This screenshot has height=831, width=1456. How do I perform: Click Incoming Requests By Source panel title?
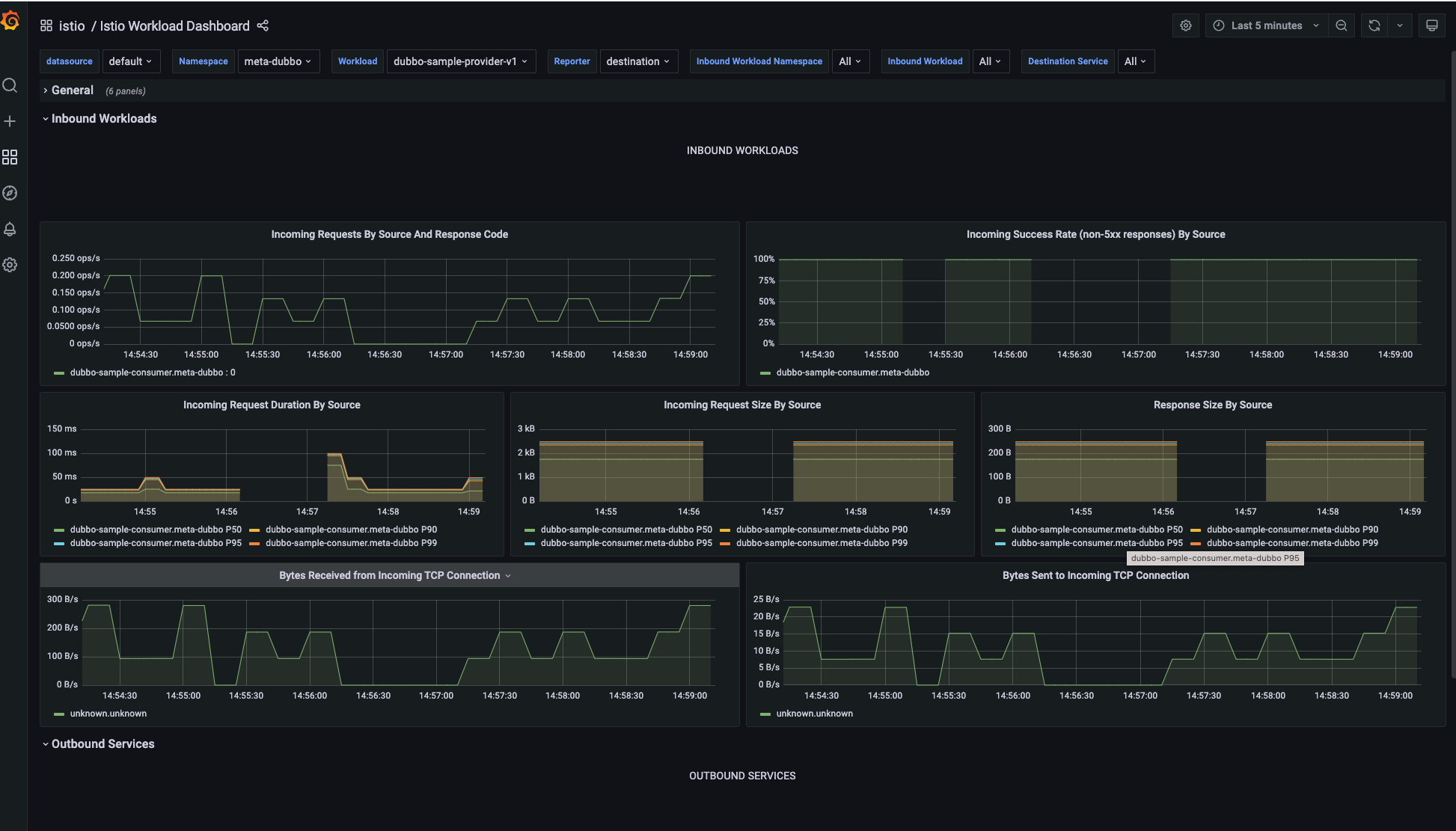[x=389, y=235]
